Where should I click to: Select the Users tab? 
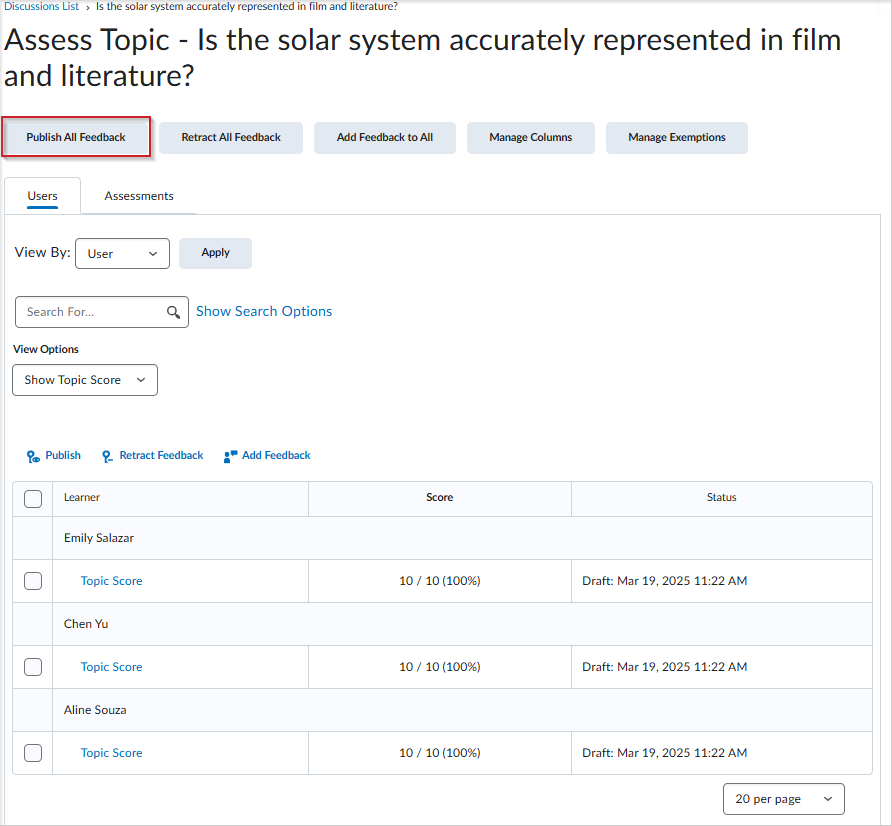tap(42, 196)
